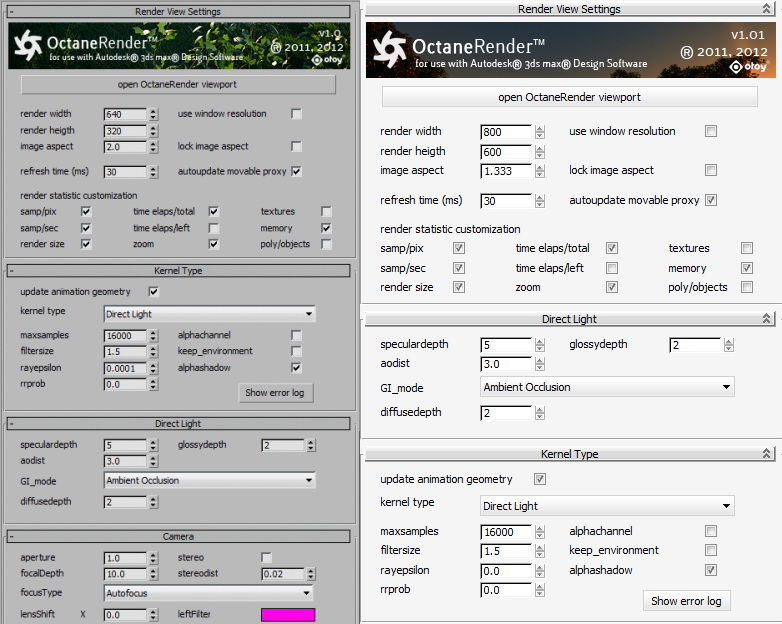Toggle left render size checkbox

[86, 244]
